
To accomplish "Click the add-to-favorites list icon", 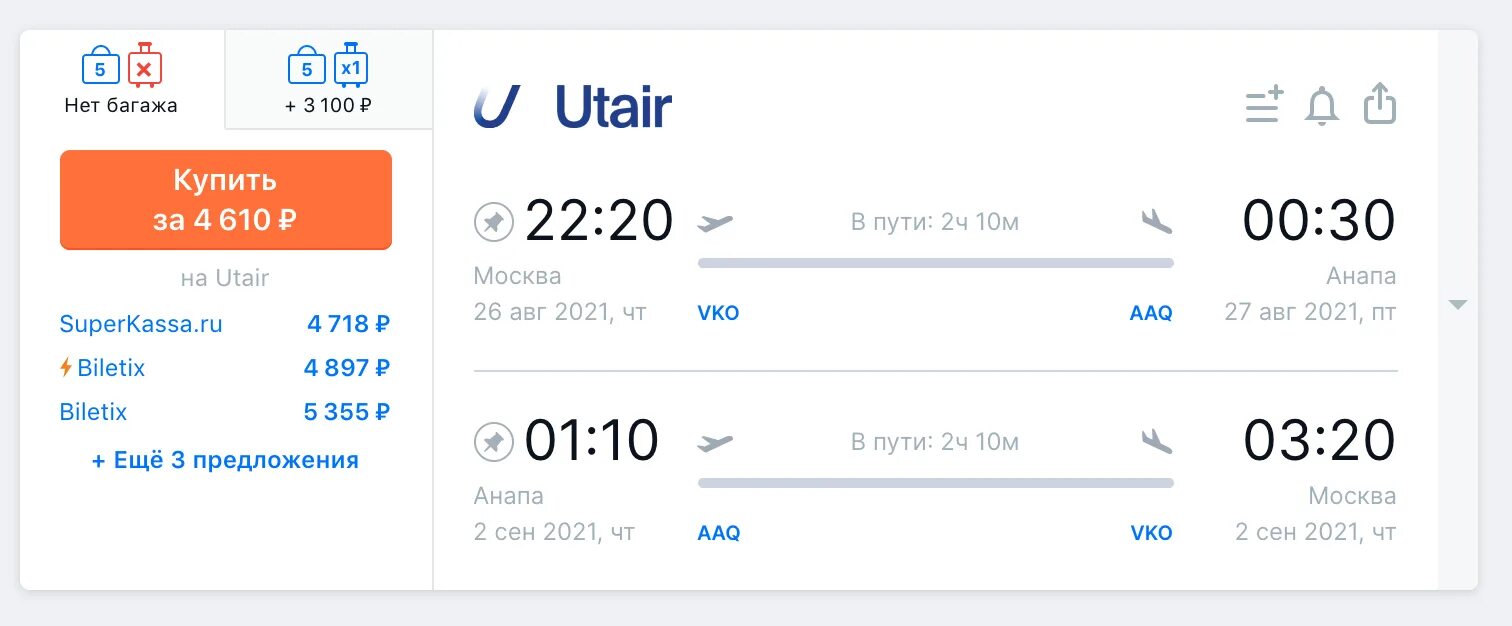I will coord(1264,105).
